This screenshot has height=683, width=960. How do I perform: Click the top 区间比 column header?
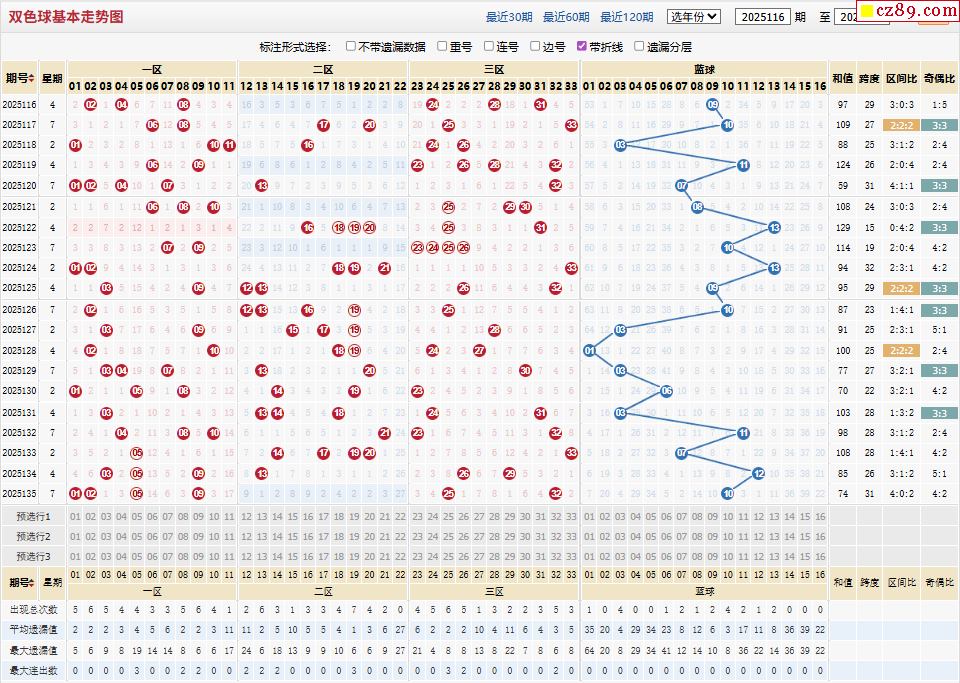pos(902,78)
